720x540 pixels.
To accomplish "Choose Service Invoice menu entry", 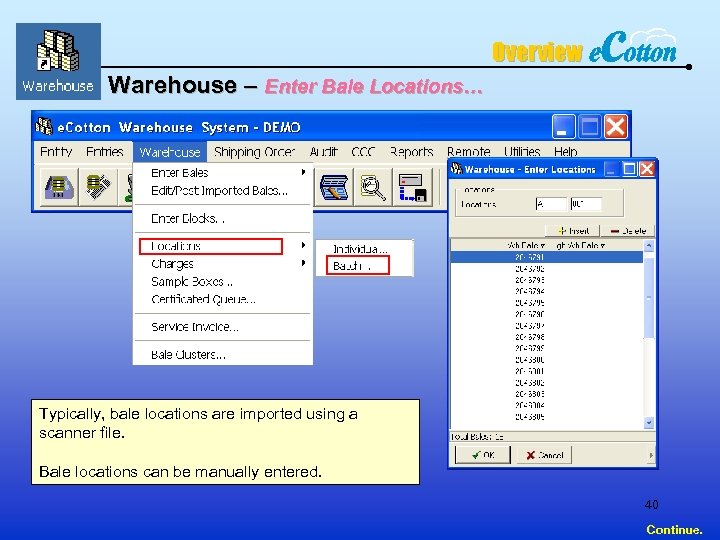I will point(223,327).
